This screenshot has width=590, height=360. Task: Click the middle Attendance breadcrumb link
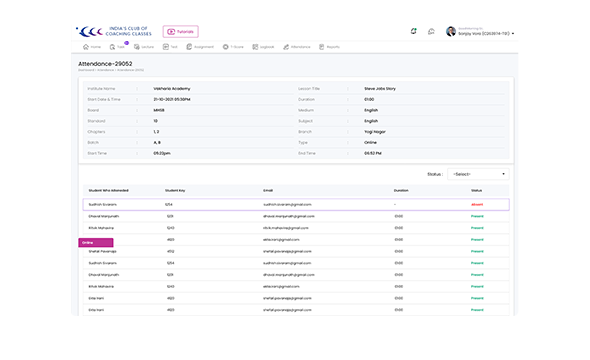coord(105,70)
